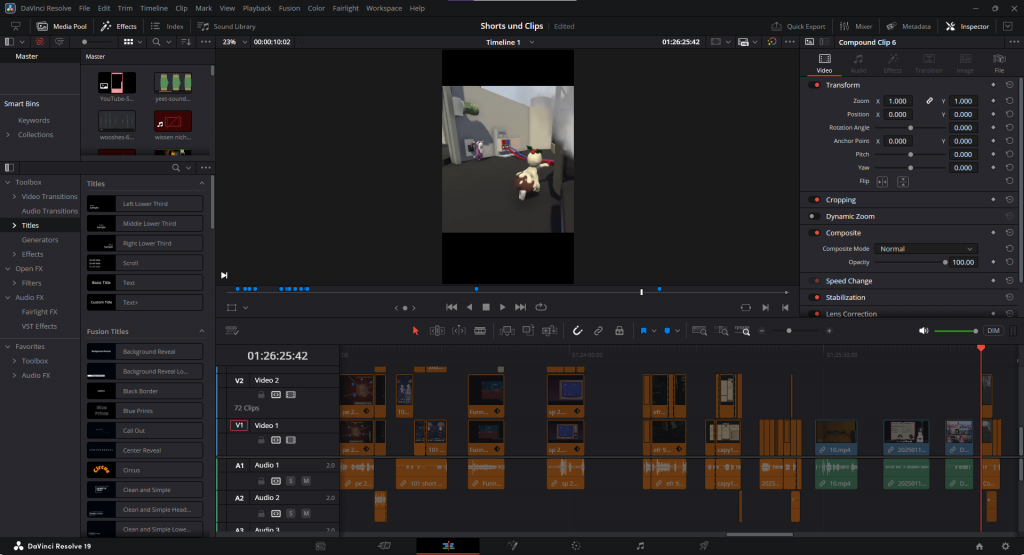This screenshot has height=555, width=1024.
Task: Click the Position Lock icon in toolbar
Action: (x=619, y=330)
